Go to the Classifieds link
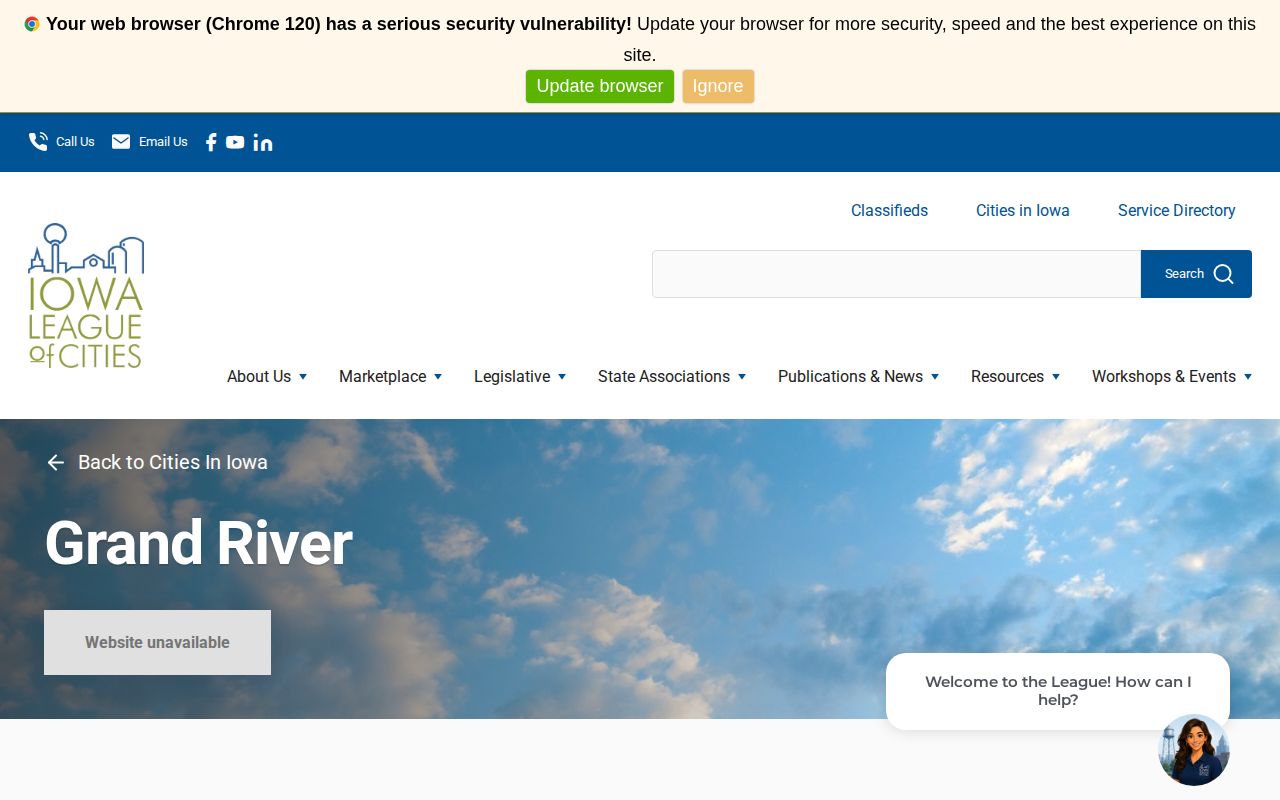The image size is (1280, 800). pos(889,211)
